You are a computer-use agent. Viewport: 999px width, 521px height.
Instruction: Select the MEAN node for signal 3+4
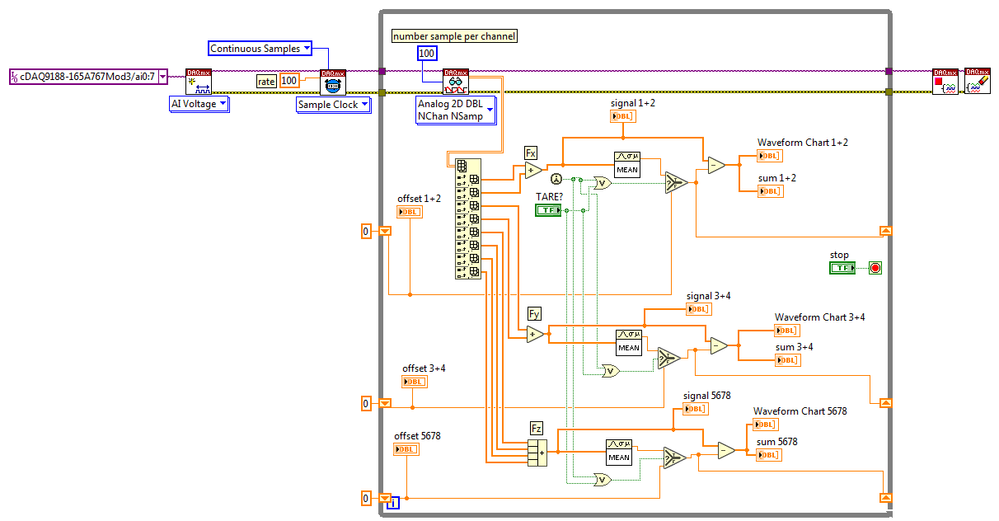click(629, 342)
